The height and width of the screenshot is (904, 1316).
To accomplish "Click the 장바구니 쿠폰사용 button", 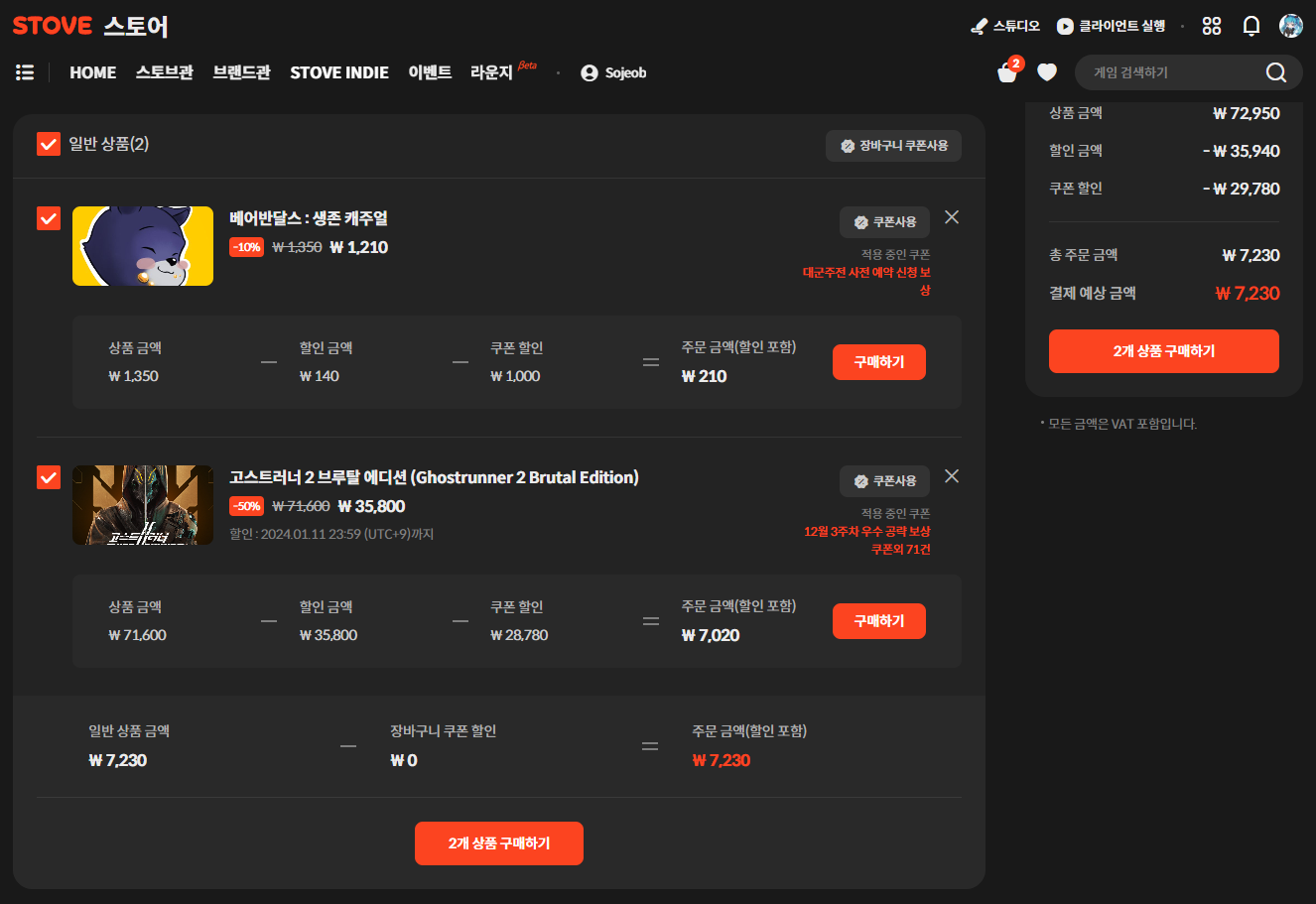I will click(x=893, y=146).
